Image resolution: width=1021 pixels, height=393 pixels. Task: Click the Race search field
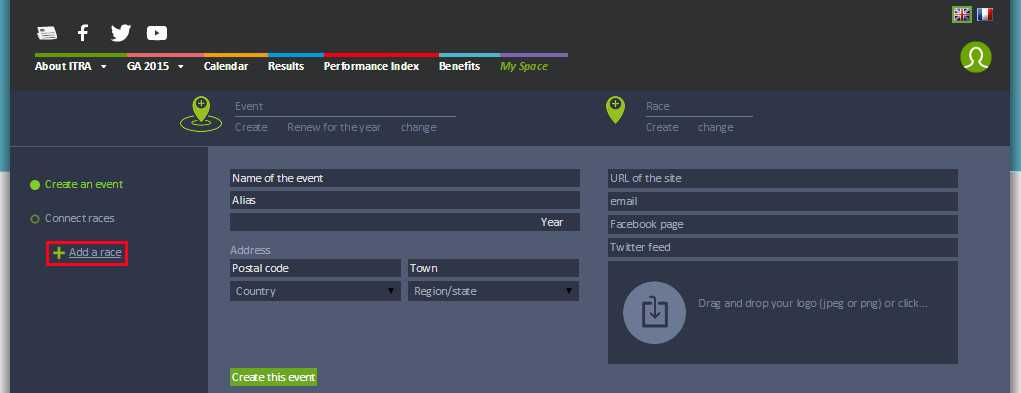tap(699, 107)
